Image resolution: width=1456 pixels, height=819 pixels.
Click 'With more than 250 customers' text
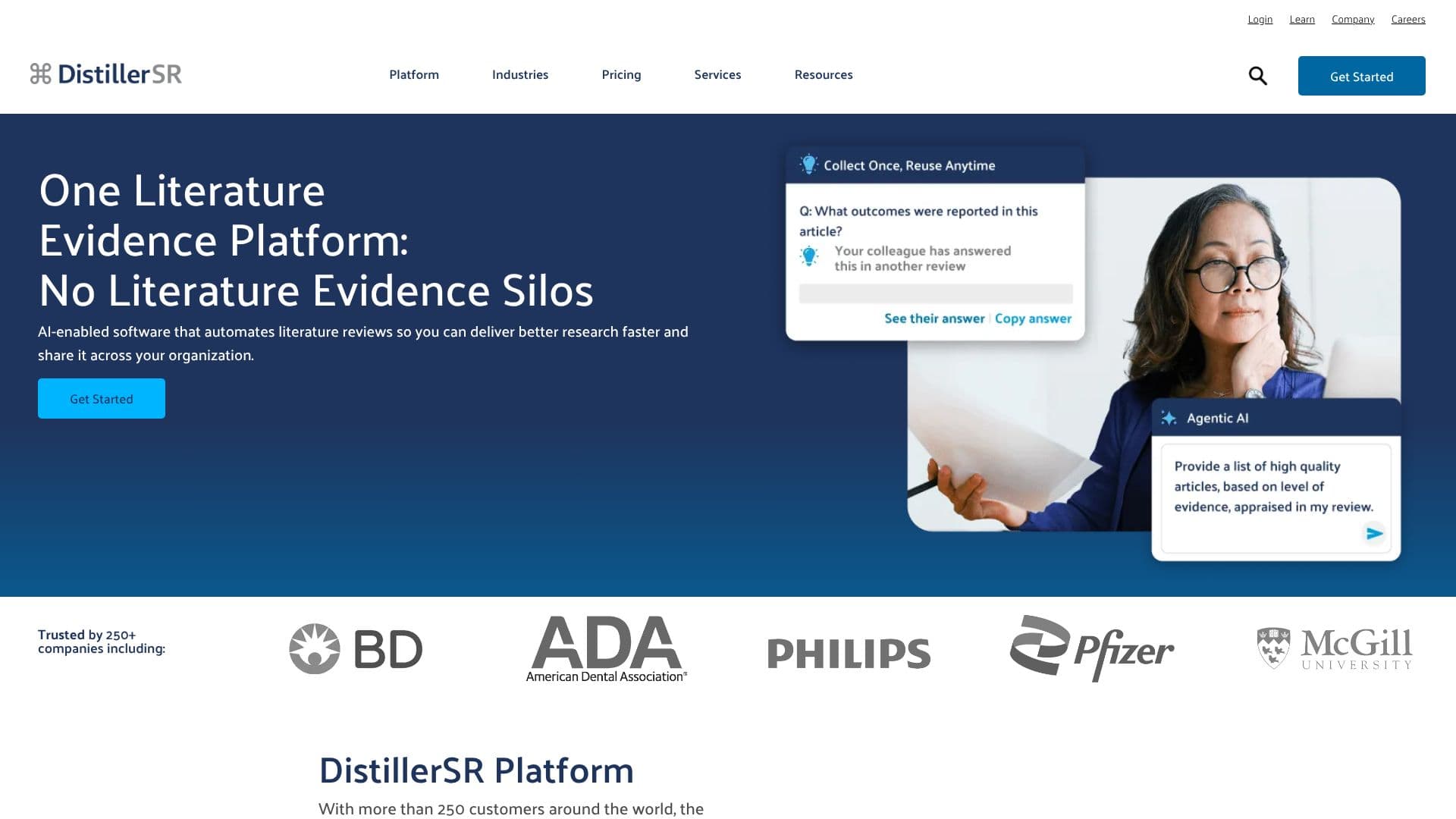coord(511,809)
